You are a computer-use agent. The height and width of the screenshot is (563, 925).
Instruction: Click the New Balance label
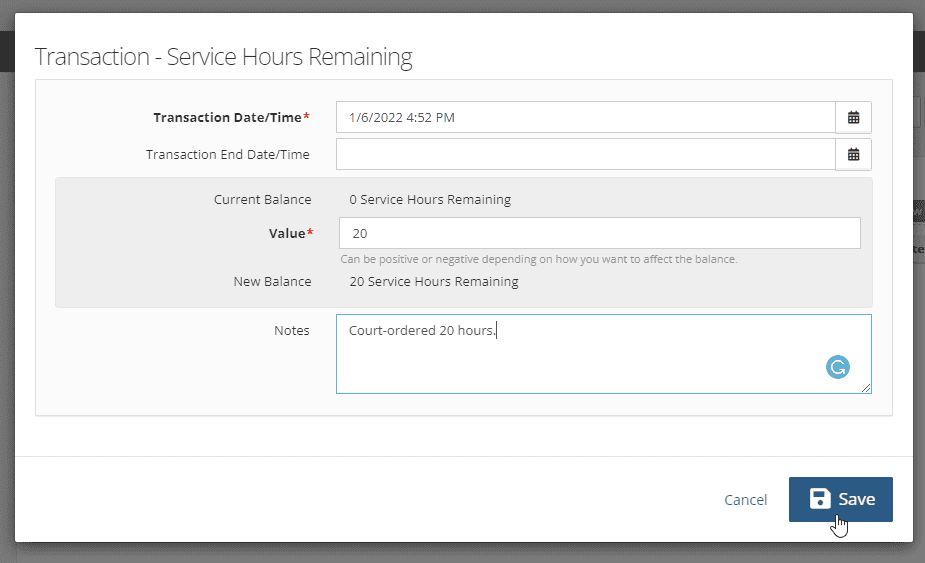click(272, 282)
